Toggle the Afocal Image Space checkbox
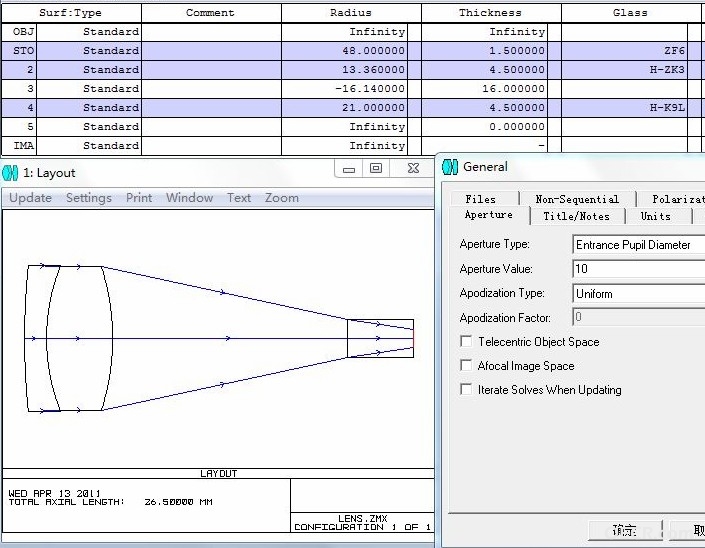 pos(466,365)
